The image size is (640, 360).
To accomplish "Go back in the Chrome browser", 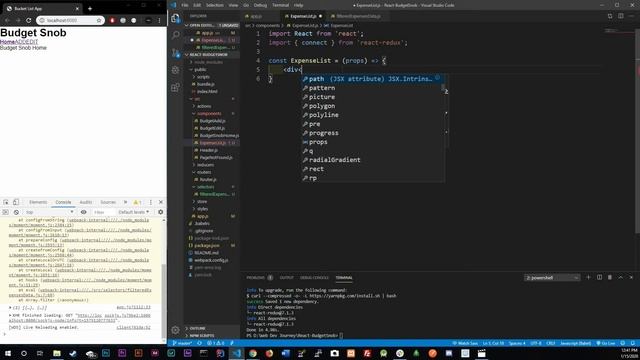I will point(7,20).
